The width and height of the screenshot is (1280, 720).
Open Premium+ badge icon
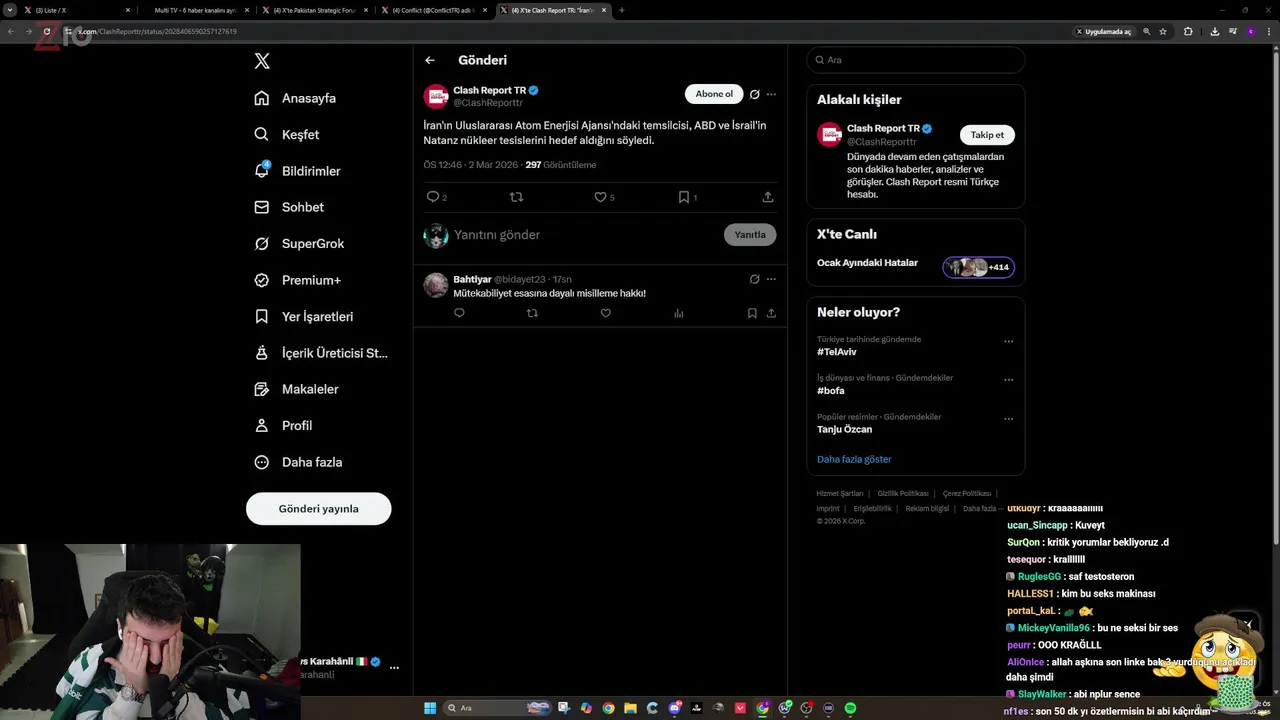tap(262, 280)
